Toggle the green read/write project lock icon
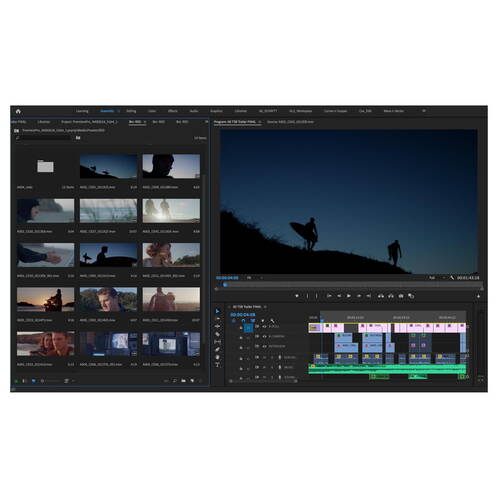The image size is (498, 498). [16, 381]
